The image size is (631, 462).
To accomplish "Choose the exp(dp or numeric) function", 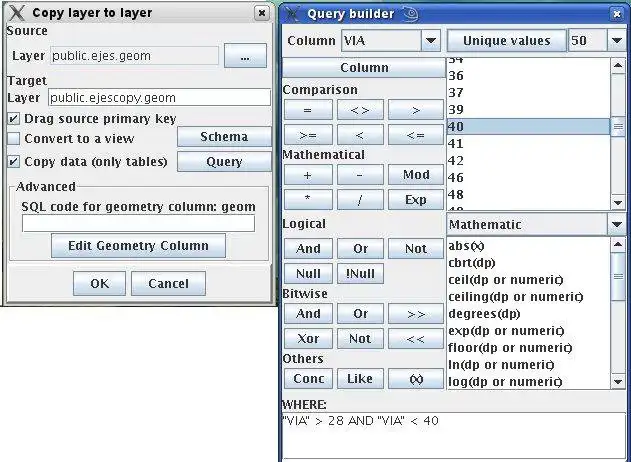I will 528,331.
